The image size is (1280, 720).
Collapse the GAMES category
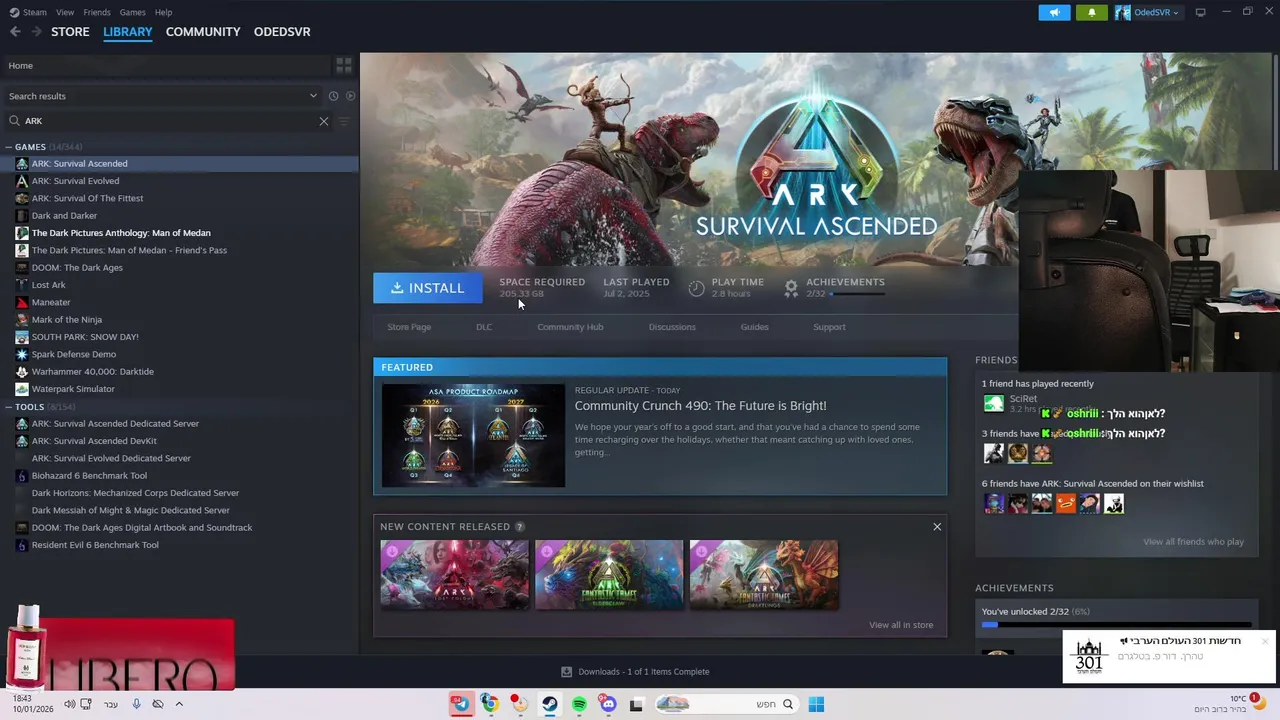(9, 147)
